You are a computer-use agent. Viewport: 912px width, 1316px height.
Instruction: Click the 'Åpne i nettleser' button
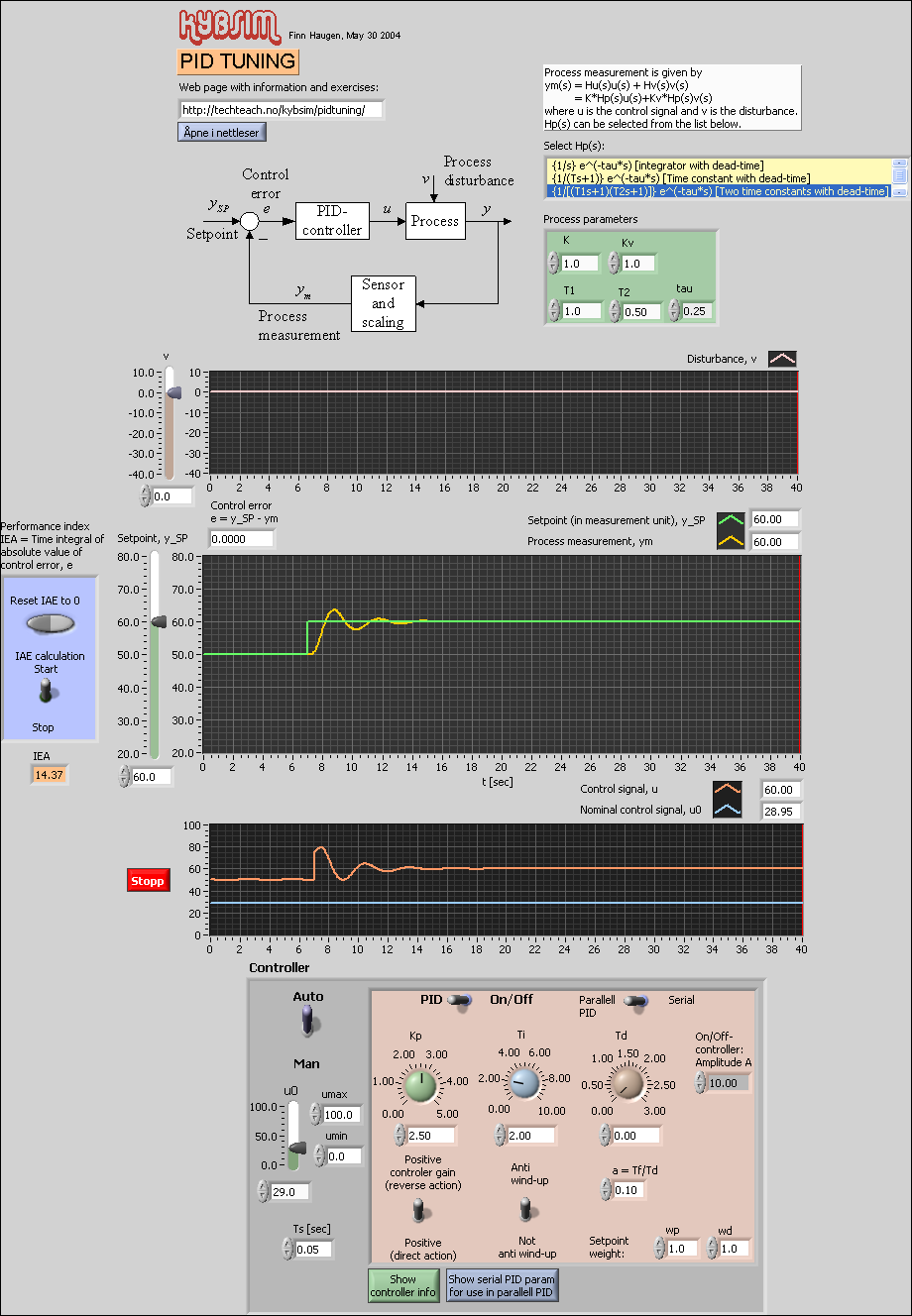tap(222, 132)
